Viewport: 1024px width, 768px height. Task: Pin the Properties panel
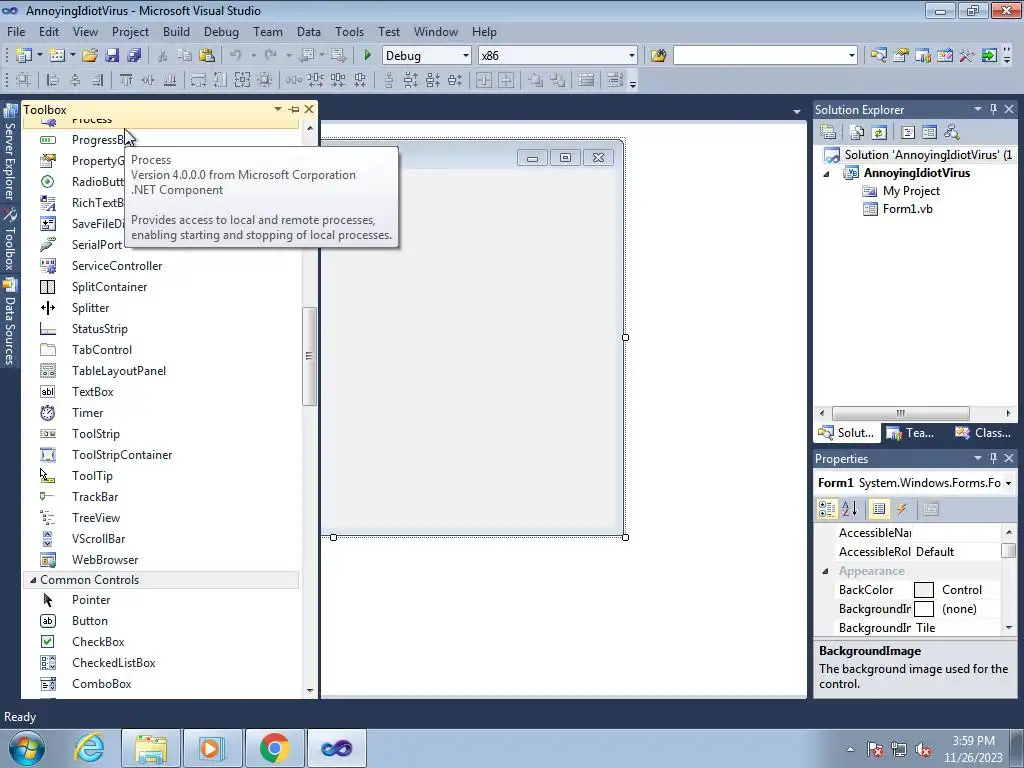coord(993,458)
